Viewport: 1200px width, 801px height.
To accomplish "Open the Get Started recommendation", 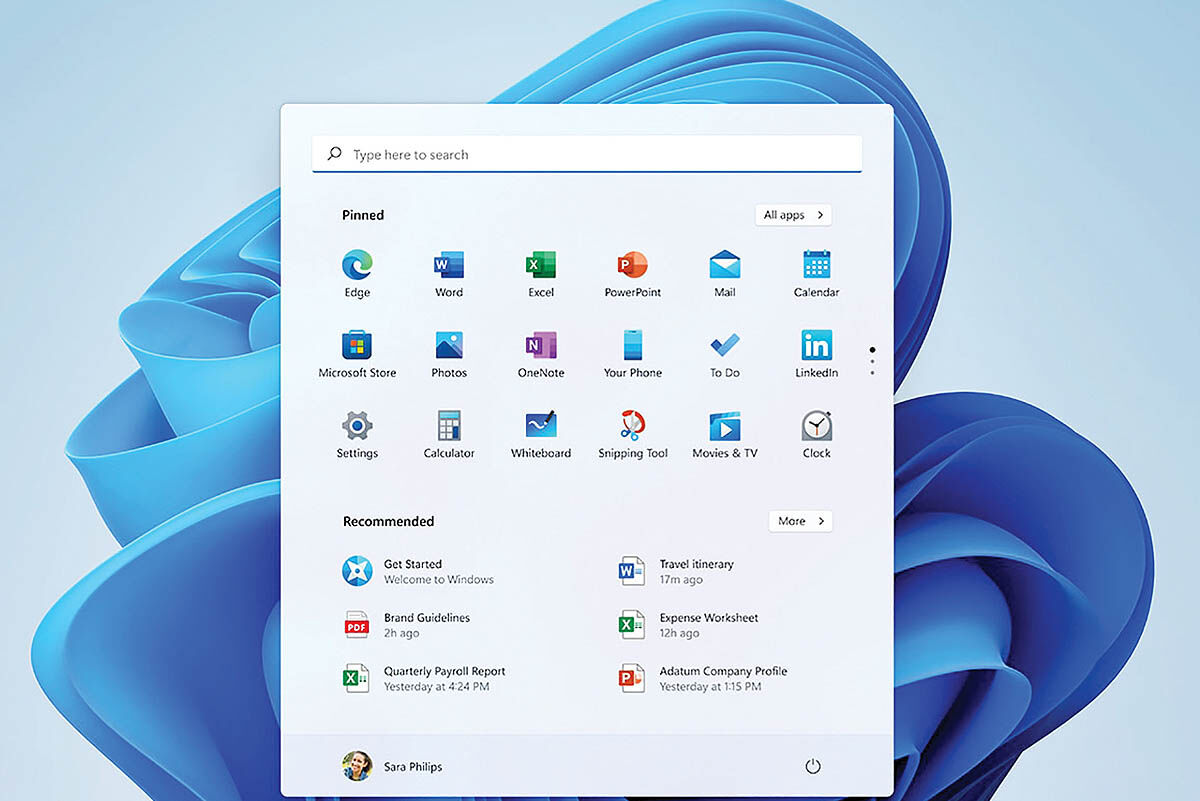I will click(x=418, y=571).
